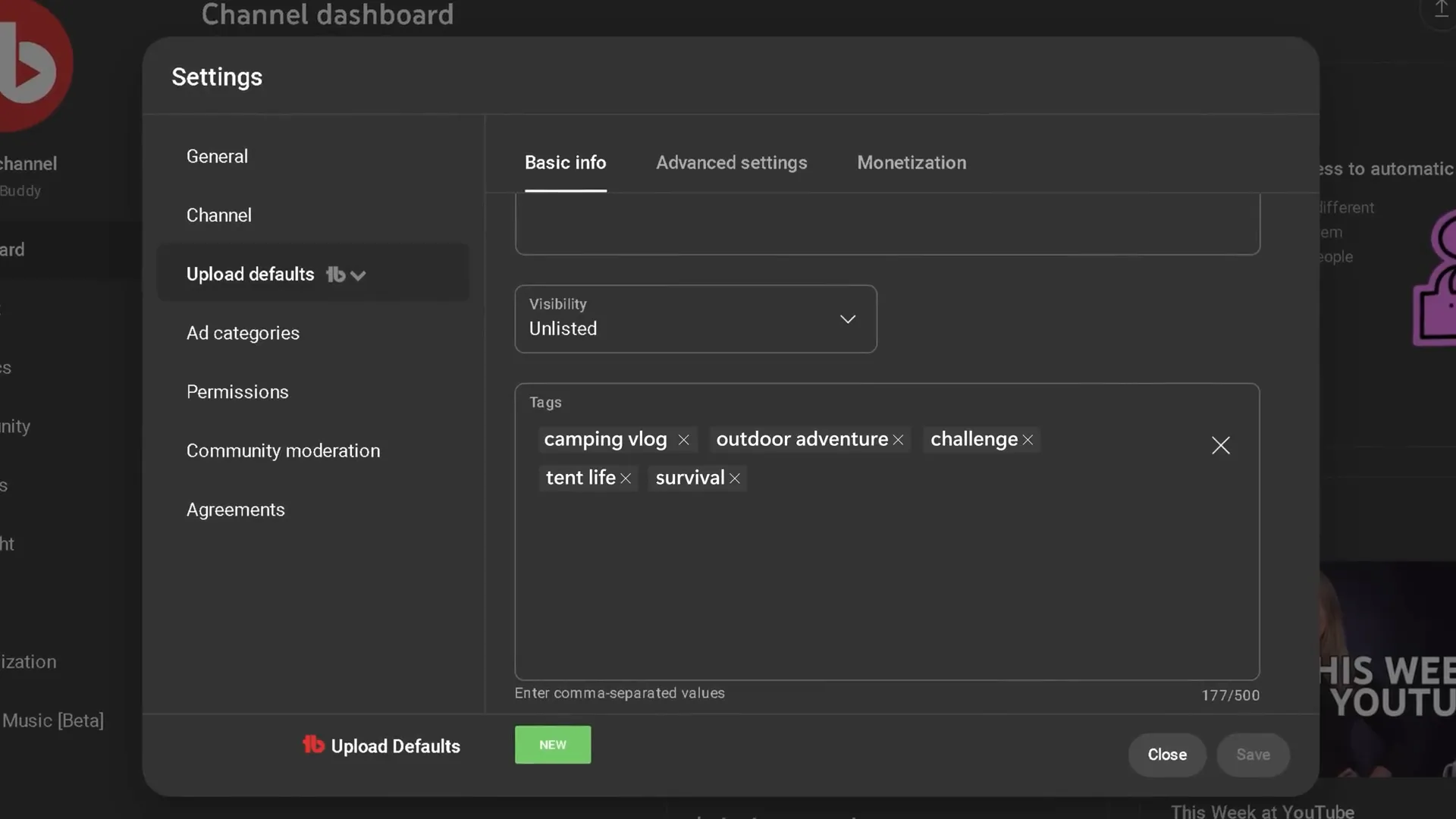
Task: Remove the "tent life" tag
Action: click(x=626, y=478)
